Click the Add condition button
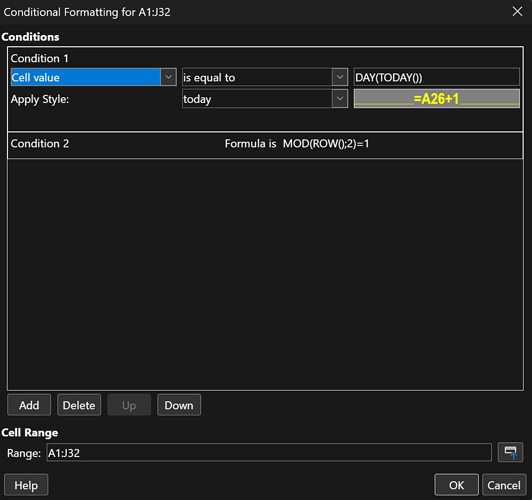532x500 pixels. tap(29, 405)
